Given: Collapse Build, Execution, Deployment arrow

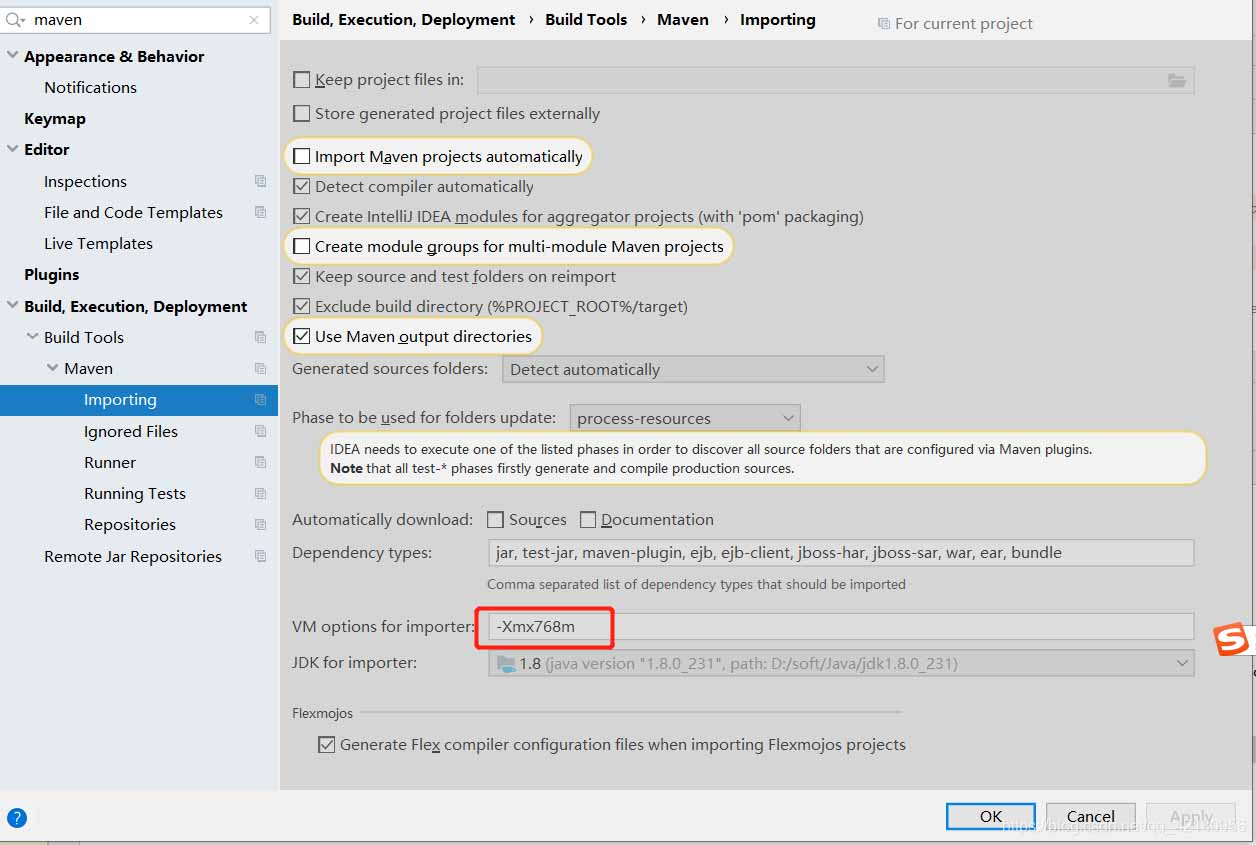Looking at the screenshot, I should tap(13, 306).
